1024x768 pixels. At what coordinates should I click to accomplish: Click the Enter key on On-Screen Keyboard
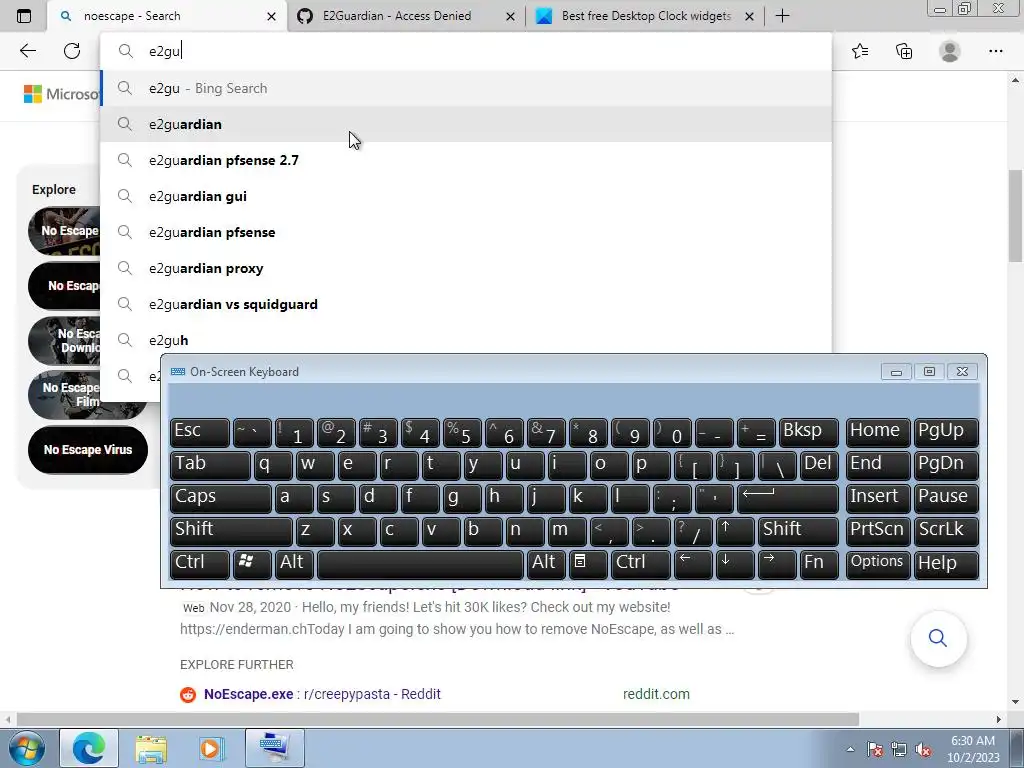787,497
